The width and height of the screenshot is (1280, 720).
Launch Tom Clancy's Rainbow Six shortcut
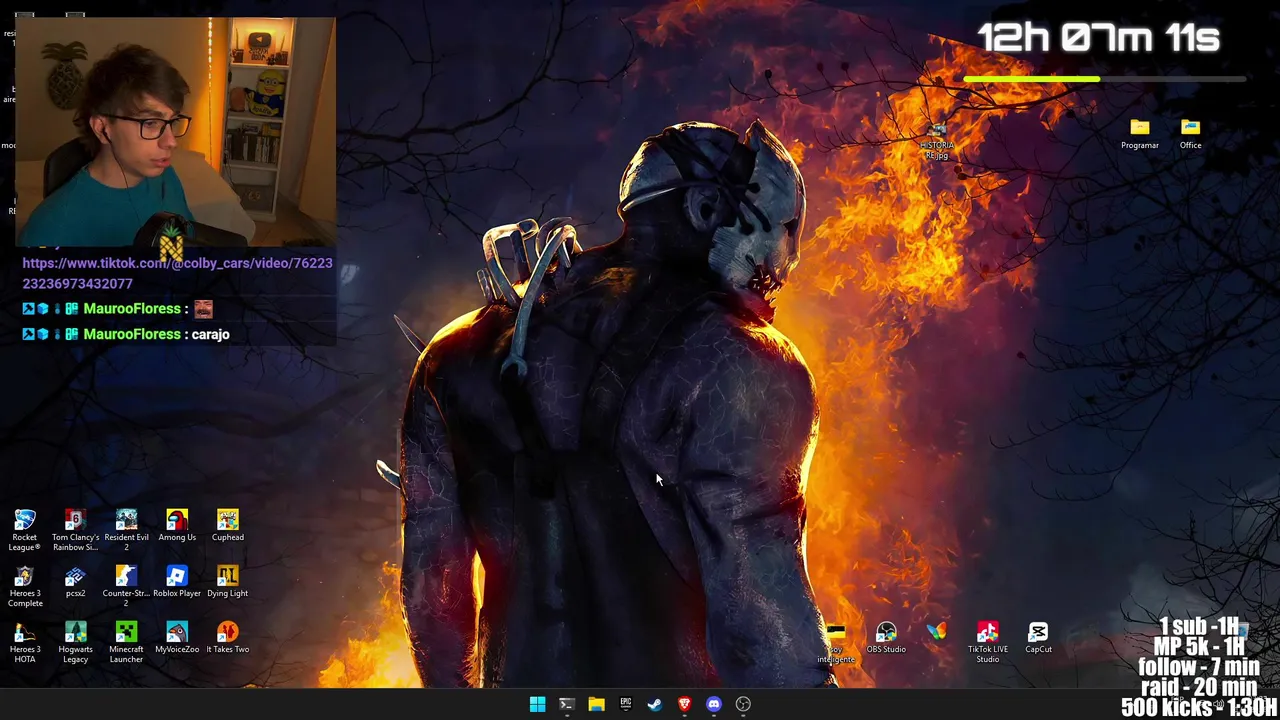tap(75, 529)
